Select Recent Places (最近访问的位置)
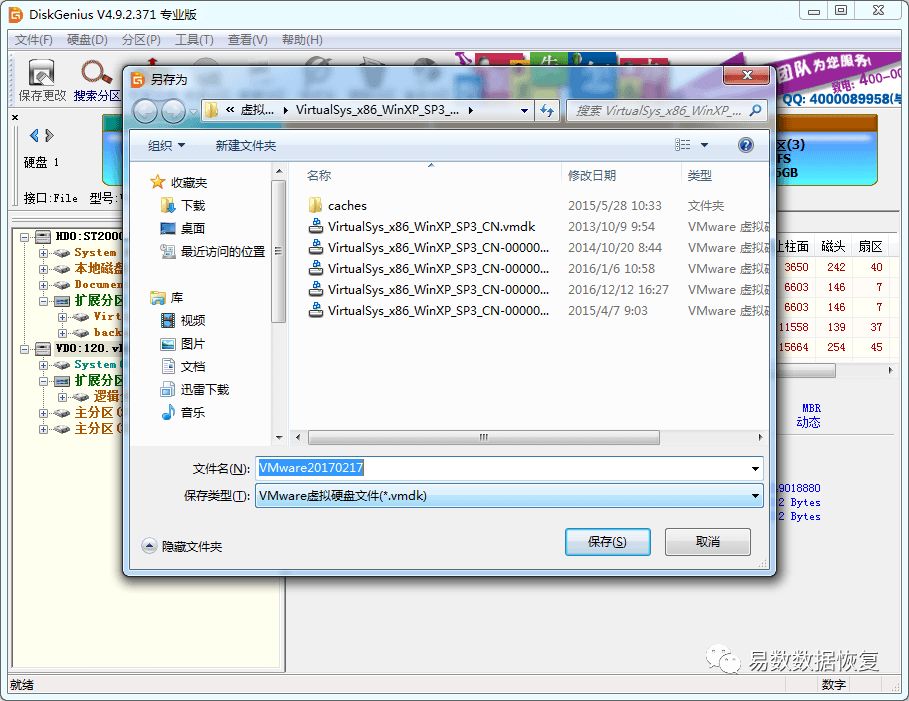This screenshot has height=701, width=909. 212,252
